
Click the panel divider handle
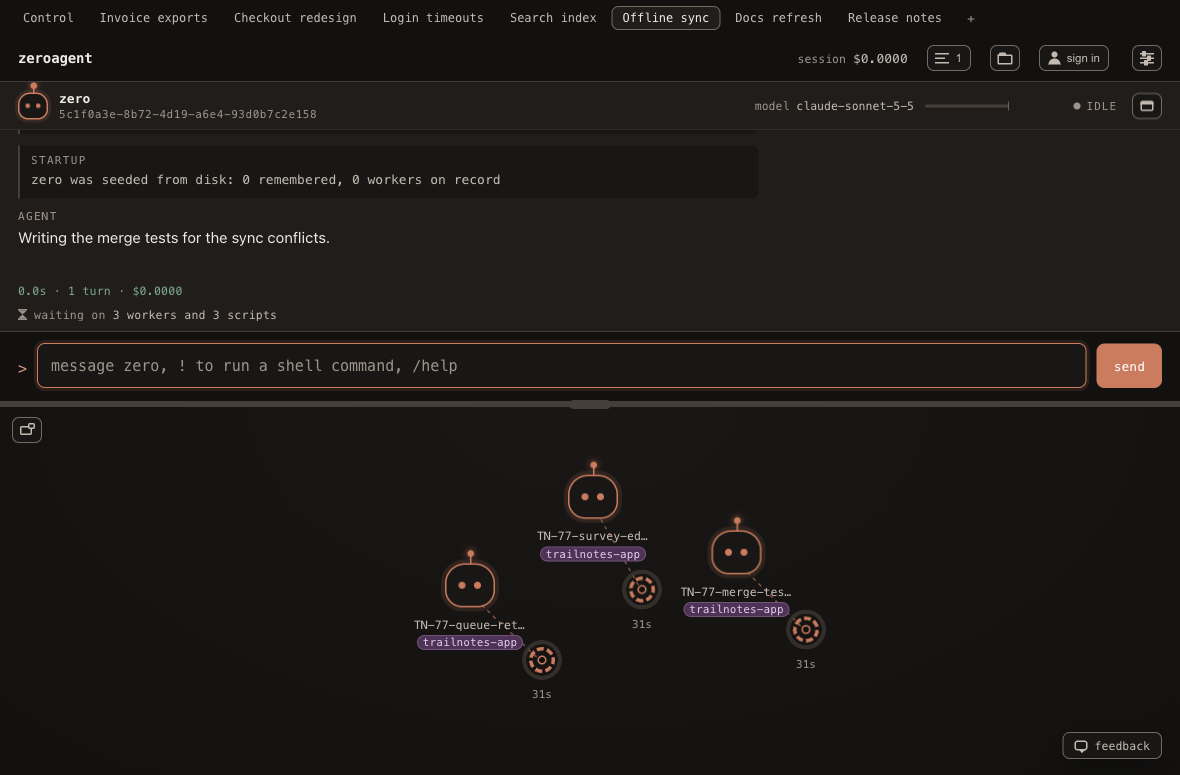tap(590, 404)
